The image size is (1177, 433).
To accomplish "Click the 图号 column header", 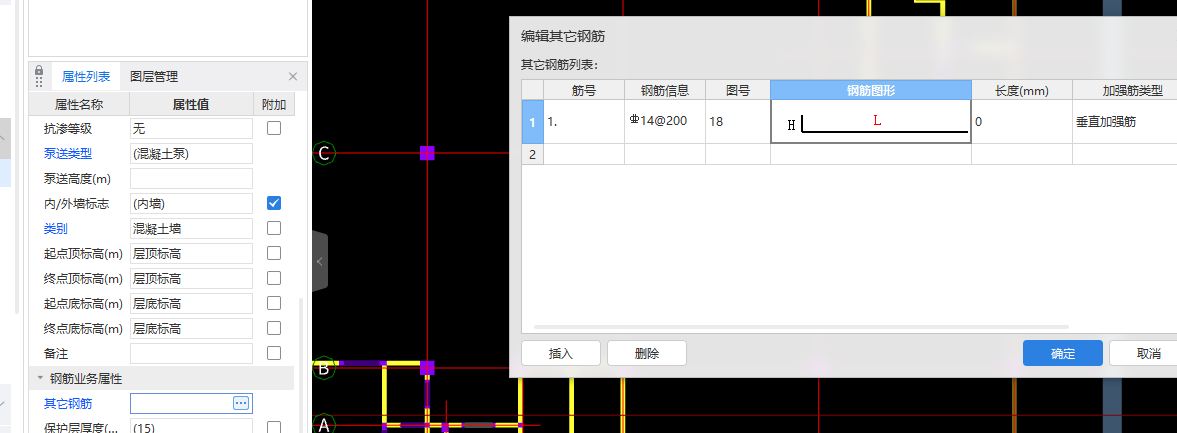I will [738, 91].
